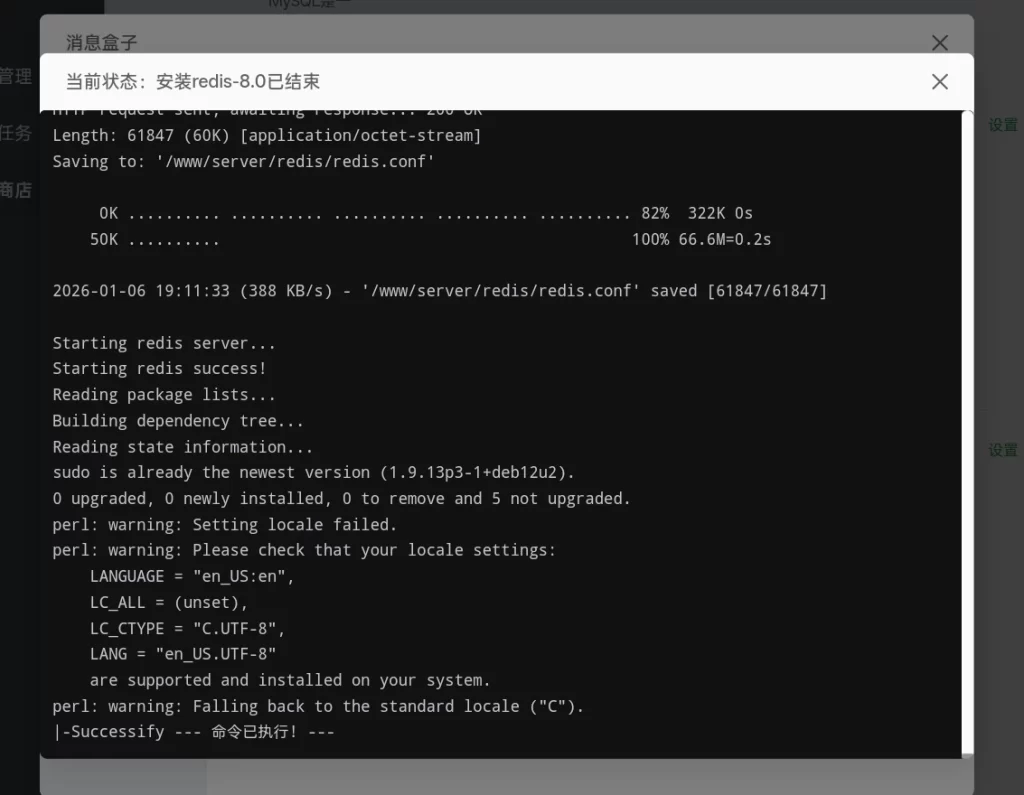
Task: Click the upper 设置 link on right
Action: click(x=1002, y=125)
